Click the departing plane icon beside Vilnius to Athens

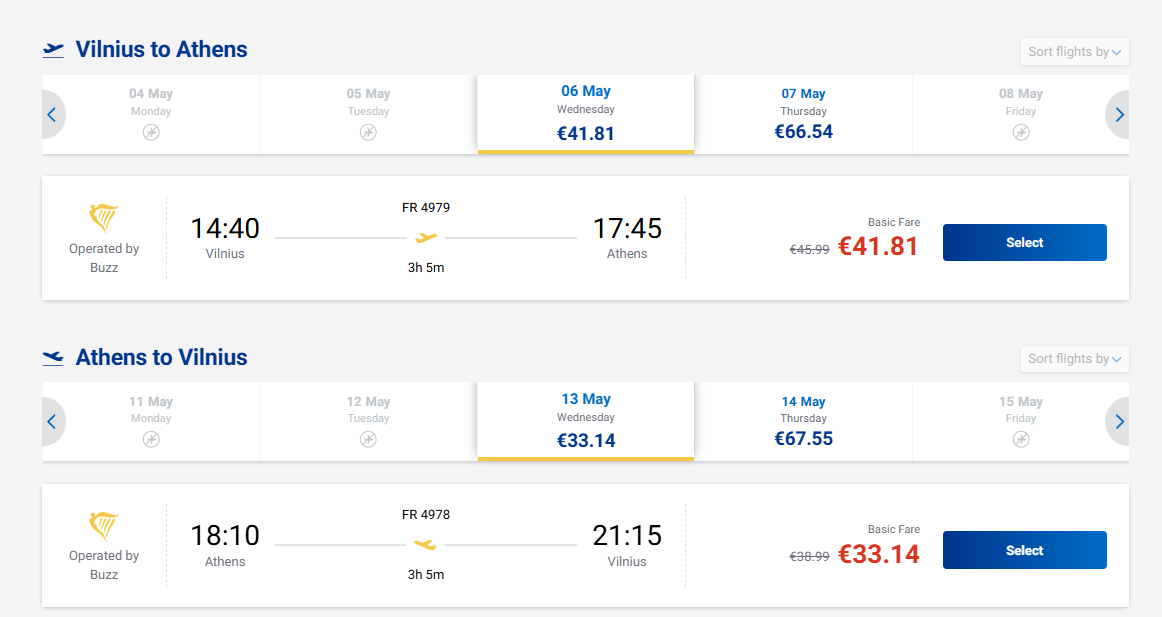click(53, 50)
